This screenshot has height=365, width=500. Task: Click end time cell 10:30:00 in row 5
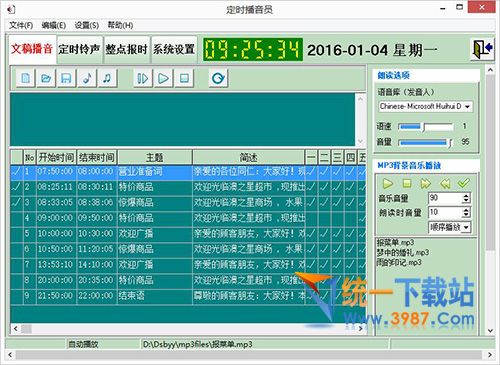[x=97, y=233]
